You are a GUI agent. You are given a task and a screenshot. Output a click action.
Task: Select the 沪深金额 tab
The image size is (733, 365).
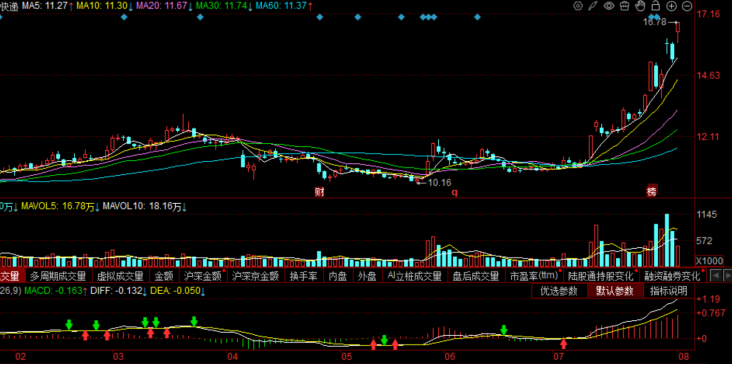(x=203, y=275)
